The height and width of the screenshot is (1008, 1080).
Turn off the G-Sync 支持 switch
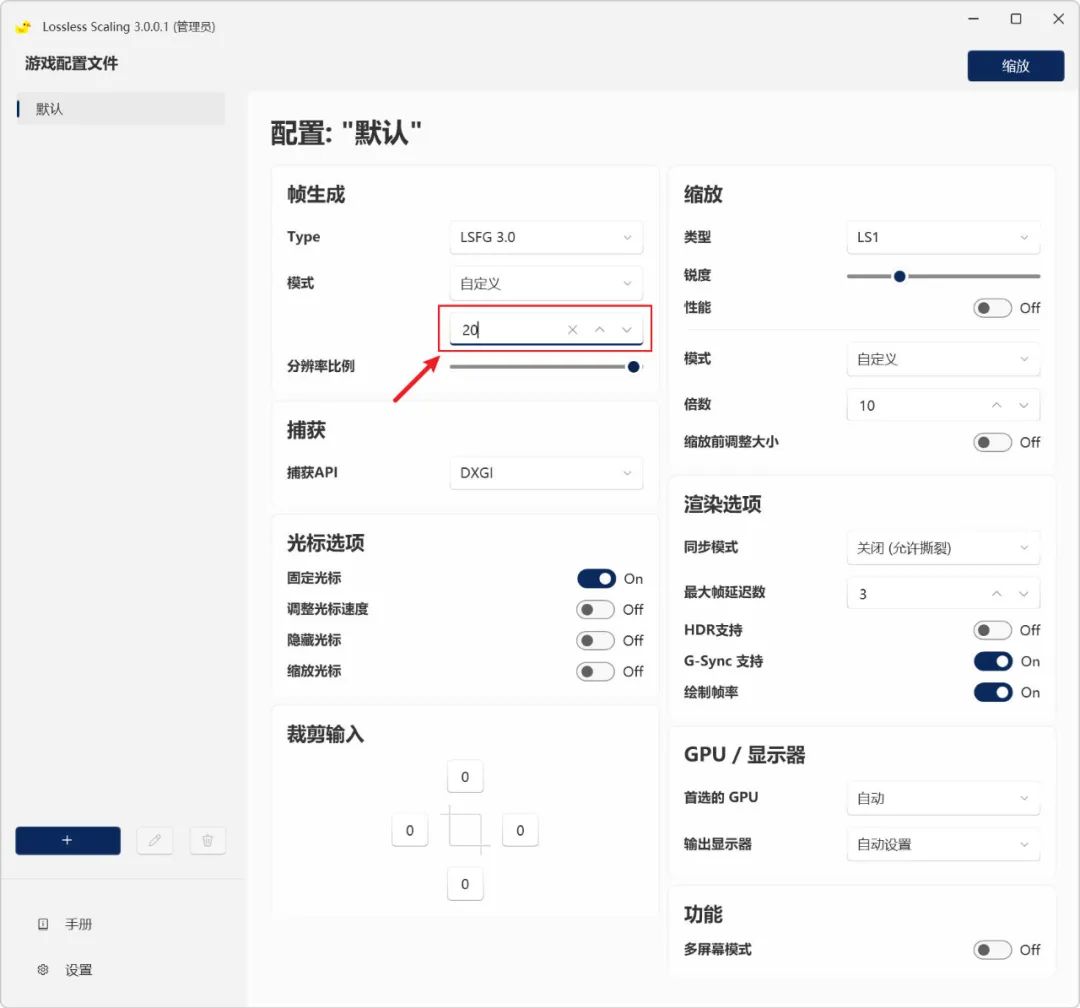[993, 662]
